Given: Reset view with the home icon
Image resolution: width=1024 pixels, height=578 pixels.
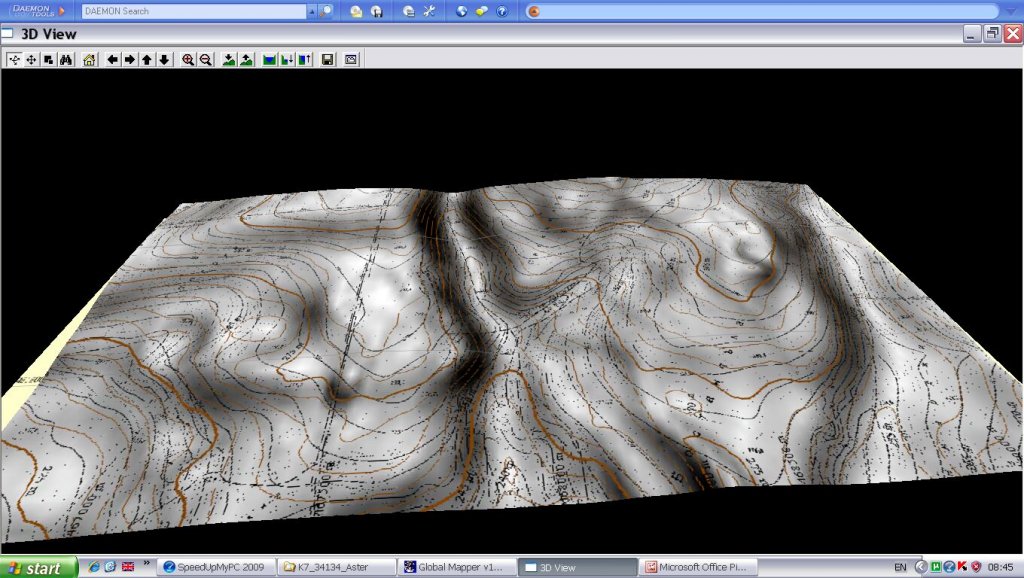Looking at the screenshot, I should coord(89,60).
